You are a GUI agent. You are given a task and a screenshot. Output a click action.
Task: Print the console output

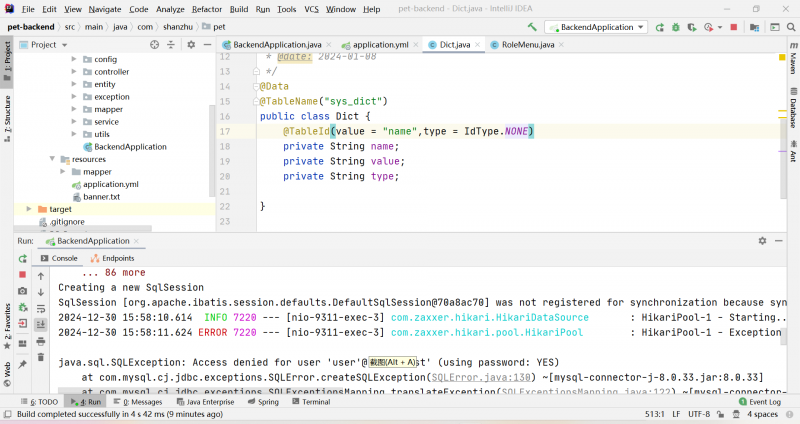[41, 341]
